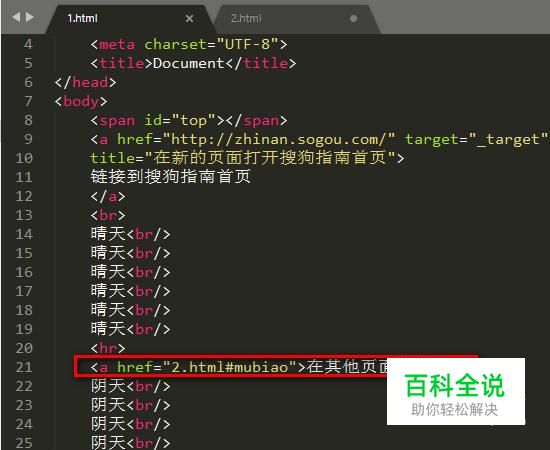Click 晴天<br/> on line 17
Screen dimensions: 550x450
coord(130,291)
